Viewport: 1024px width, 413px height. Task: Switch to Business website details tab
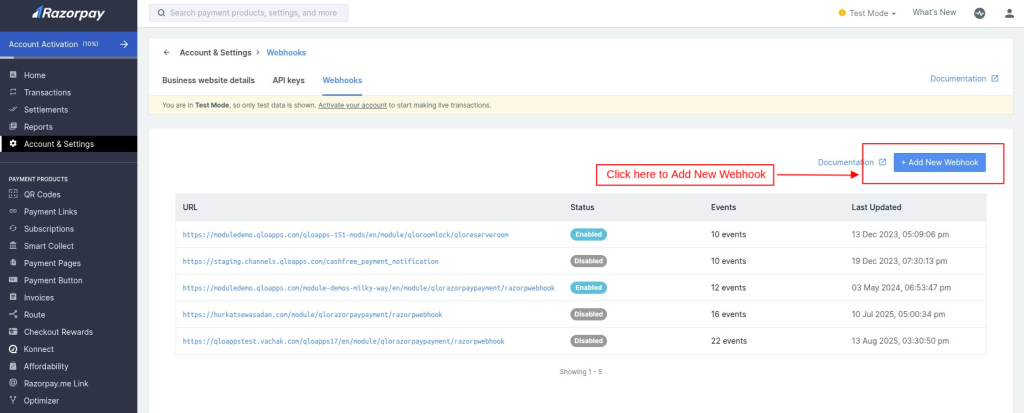[x=208, y=80]
